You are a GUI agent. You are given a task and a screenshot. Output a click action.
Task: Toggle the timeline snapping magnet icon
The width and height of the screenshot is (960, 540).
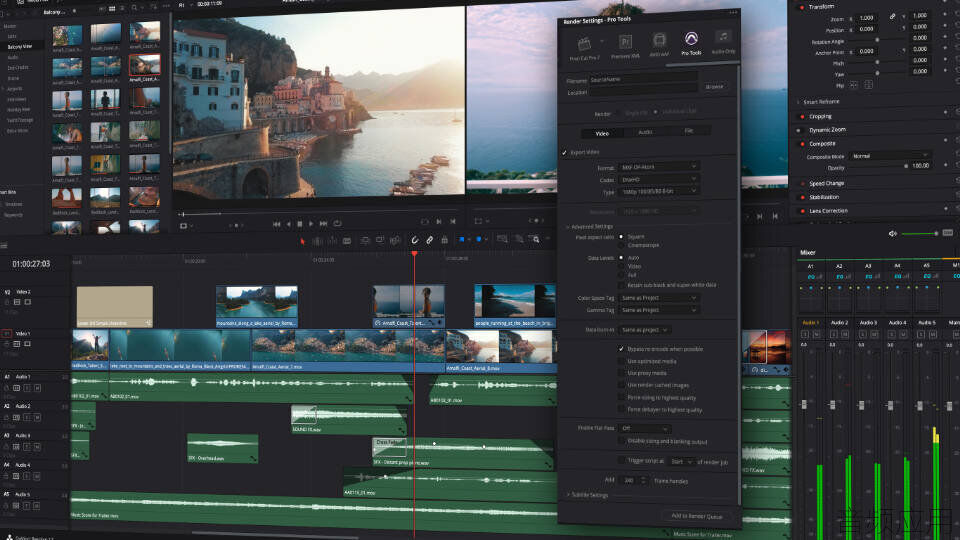tap(414, 240)
